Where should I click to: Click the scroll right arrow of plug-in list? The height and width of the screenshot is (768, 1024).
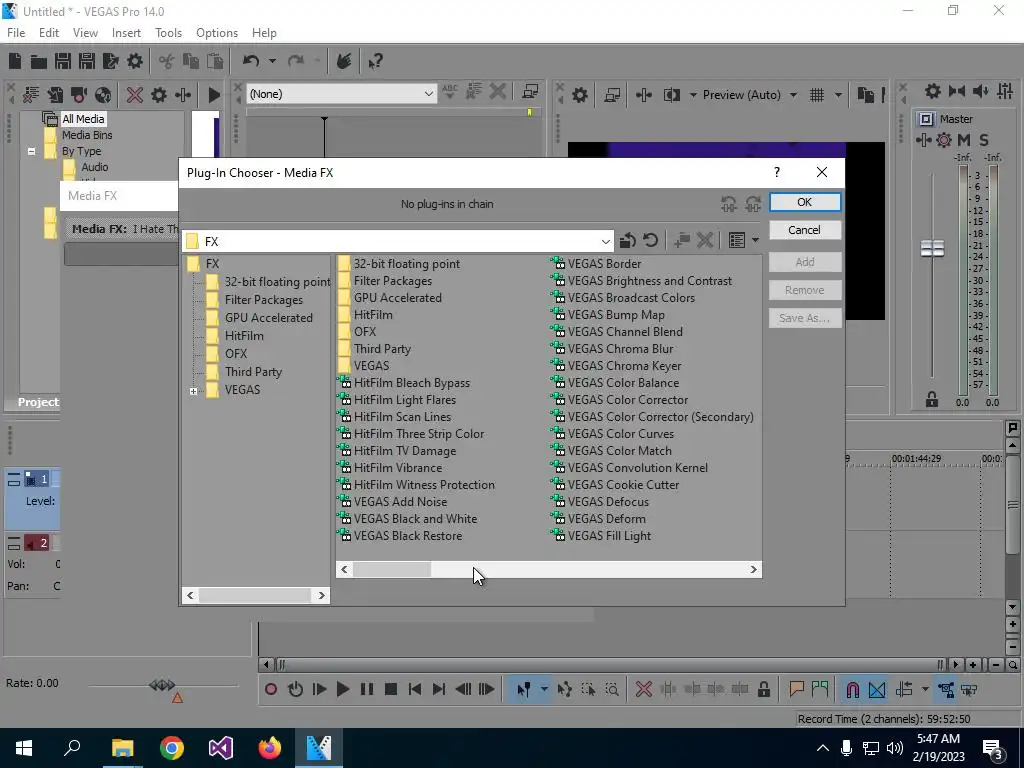[753, 569]
